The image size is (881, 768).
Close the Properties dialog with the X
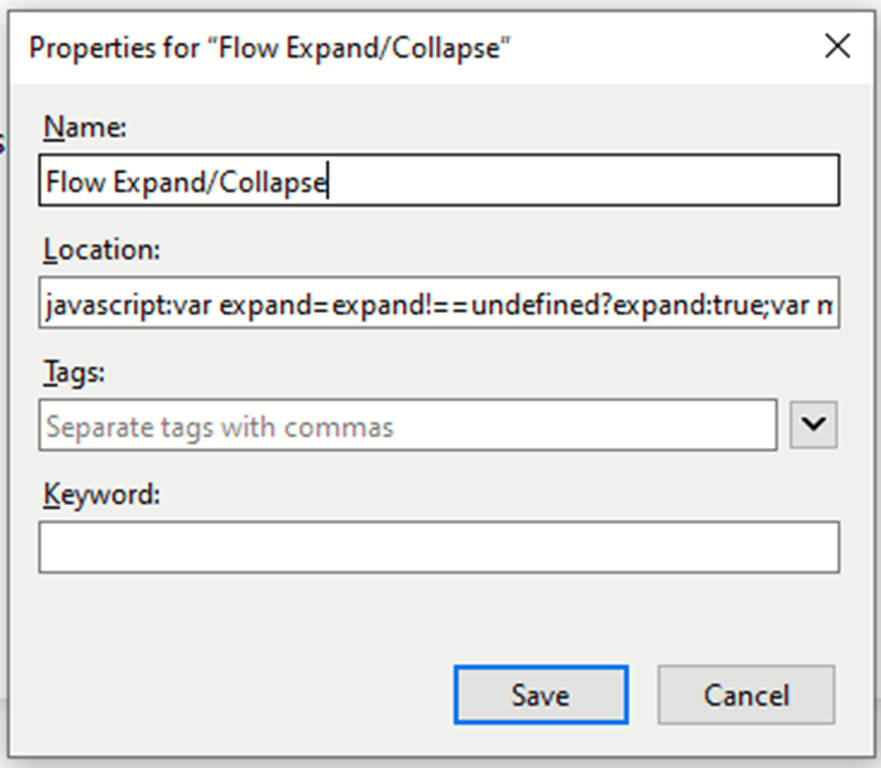coord(836,46)
